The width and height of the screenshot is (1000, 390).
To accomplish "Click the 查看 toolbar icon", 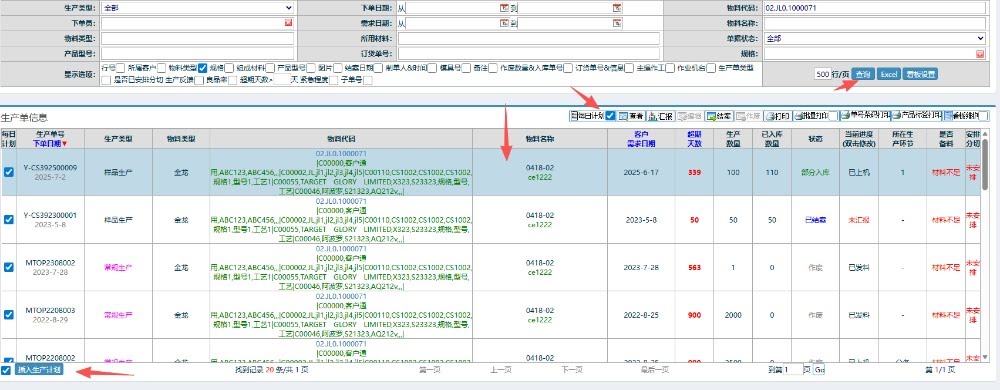I will coord(622,116).
